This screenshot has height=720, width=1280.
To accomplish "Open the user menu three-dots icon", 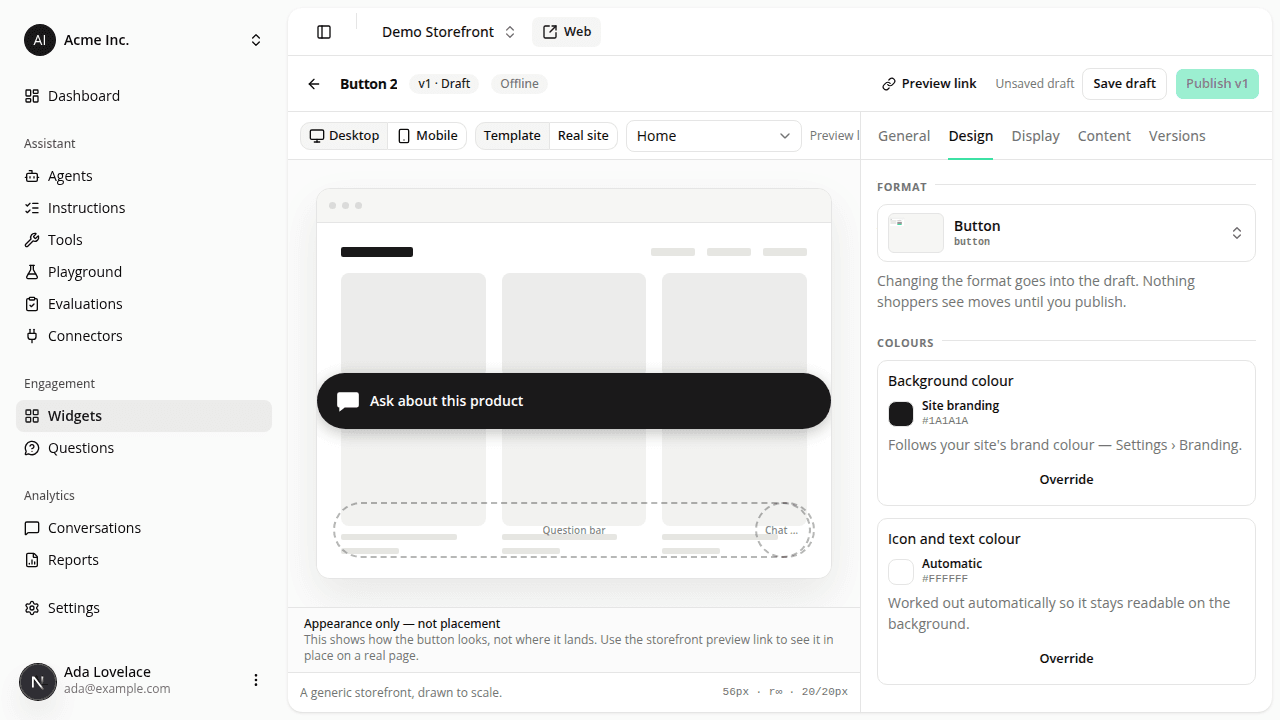I will [x=256, y=680].
